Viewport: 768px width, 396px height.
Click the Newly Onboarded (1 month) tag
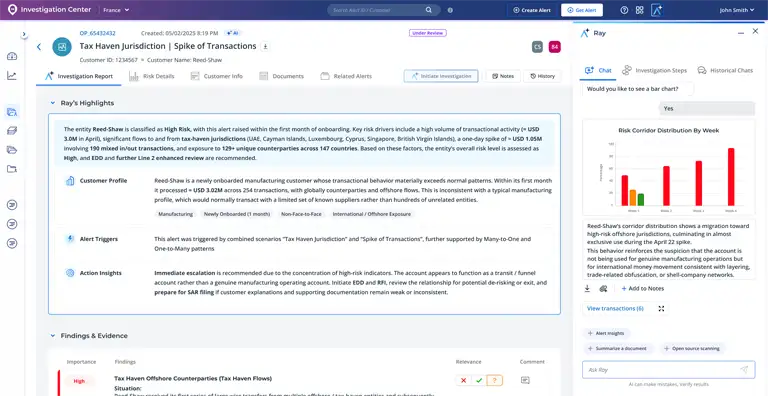pos(237,214)
